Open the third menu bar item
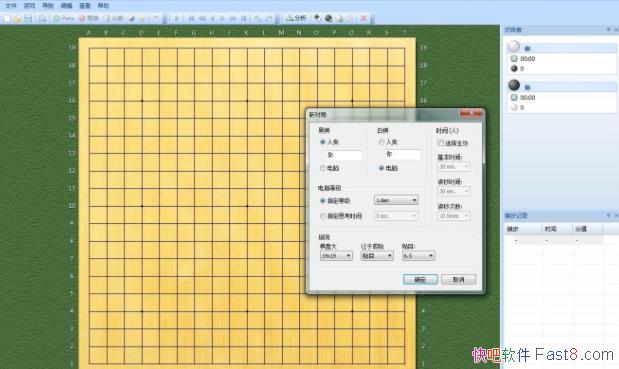This screenshot has height=369, width=619. point(48,6)
